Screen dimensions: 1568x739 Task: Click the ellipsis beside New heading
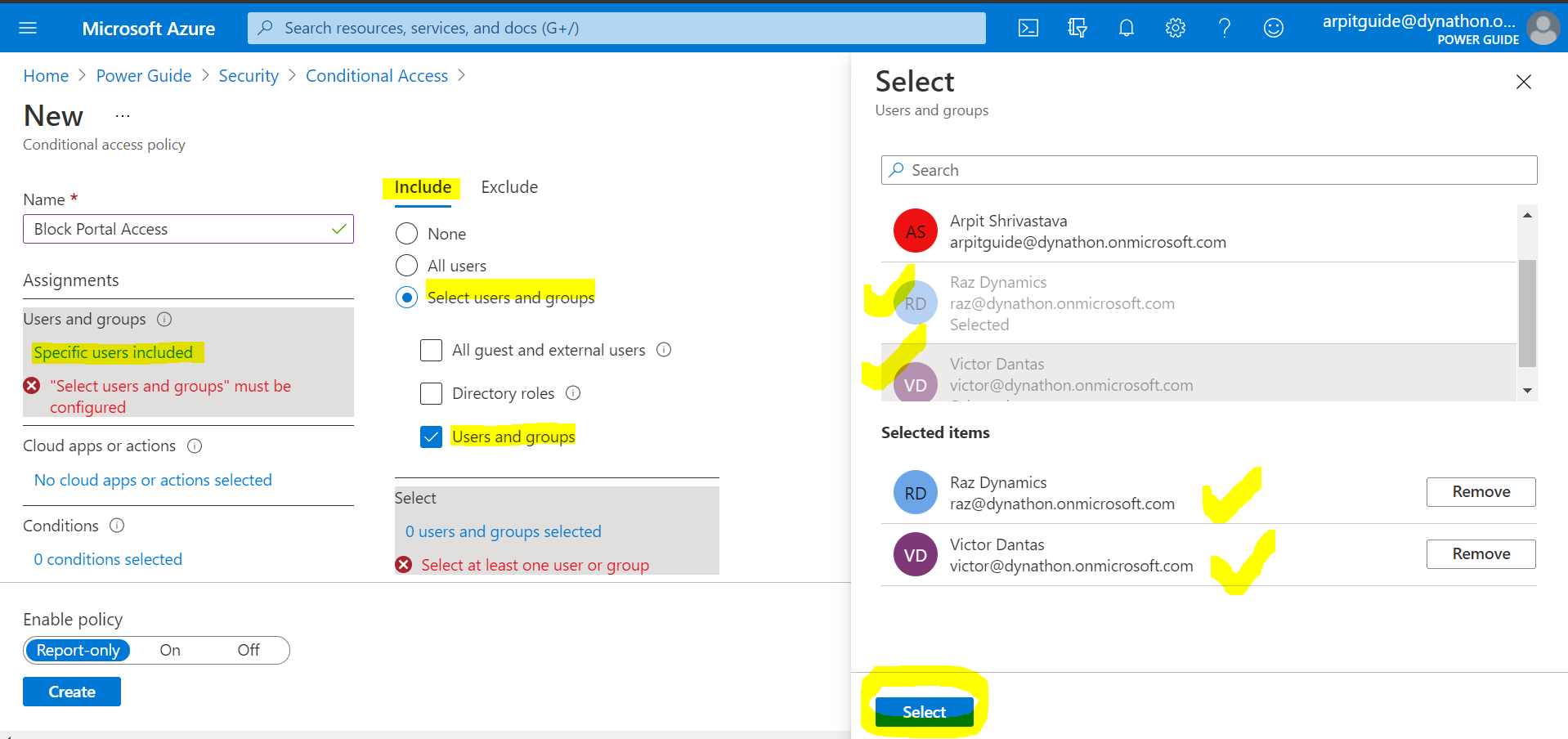[x=123, y=116]
